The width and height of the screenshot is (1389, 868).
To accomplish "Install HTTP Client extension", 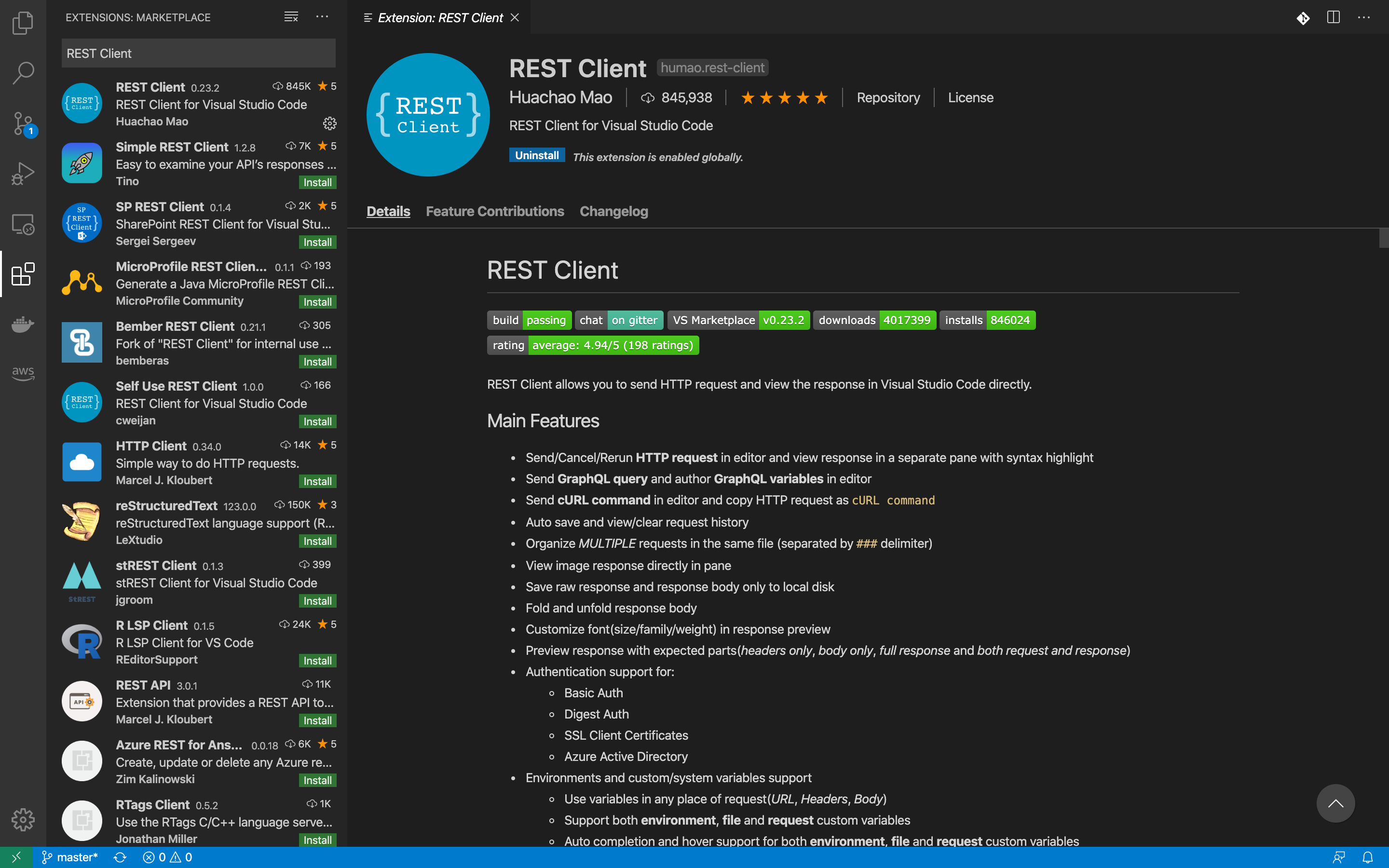I will point(317,481).
